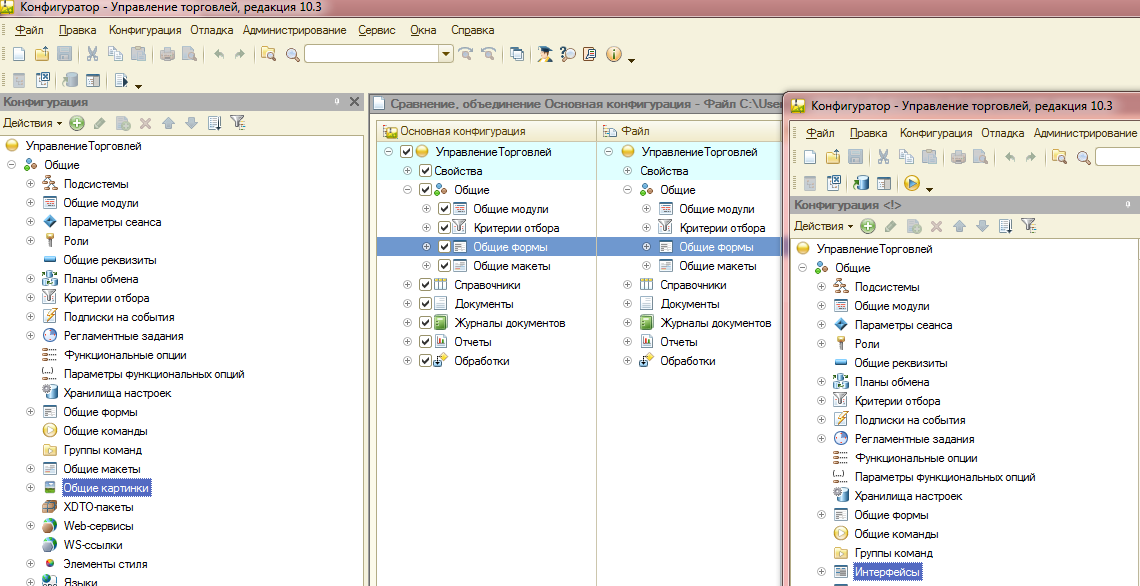This screenshot has width=1140, height=586.
Task: Uncheck the Справочники checkbox in comparison tree
Action: tap(426, 285)
